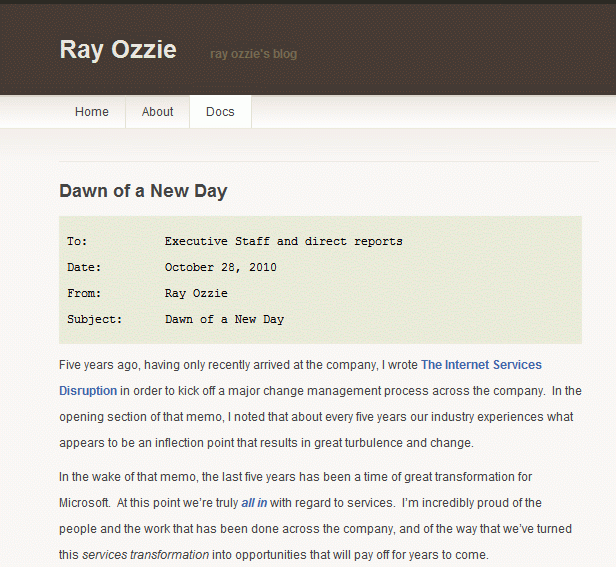
Task: Click the italic "all in" link
Action: [254, 503]
